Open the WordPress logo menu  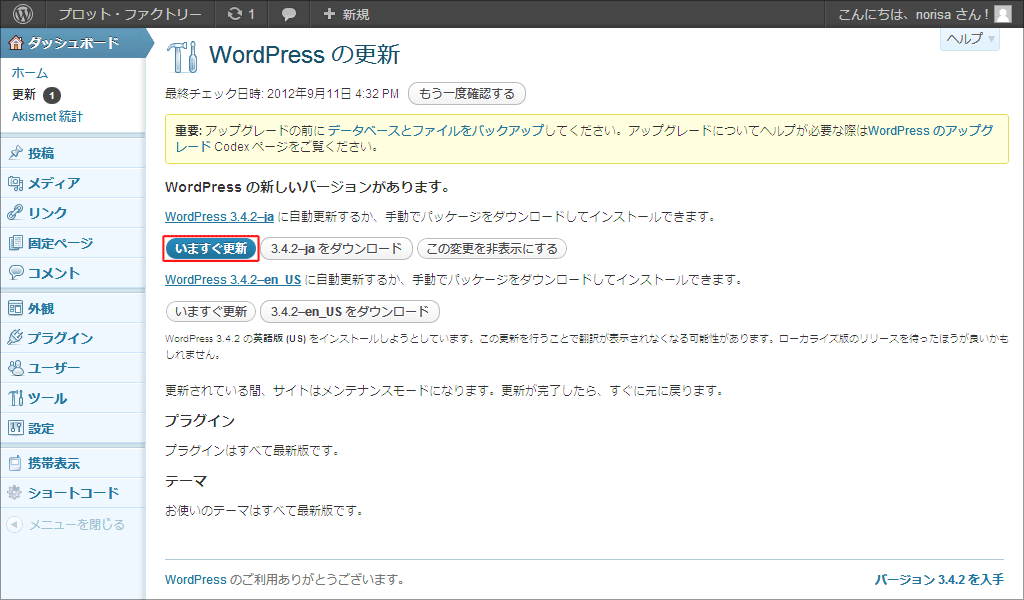coord(23,14)
